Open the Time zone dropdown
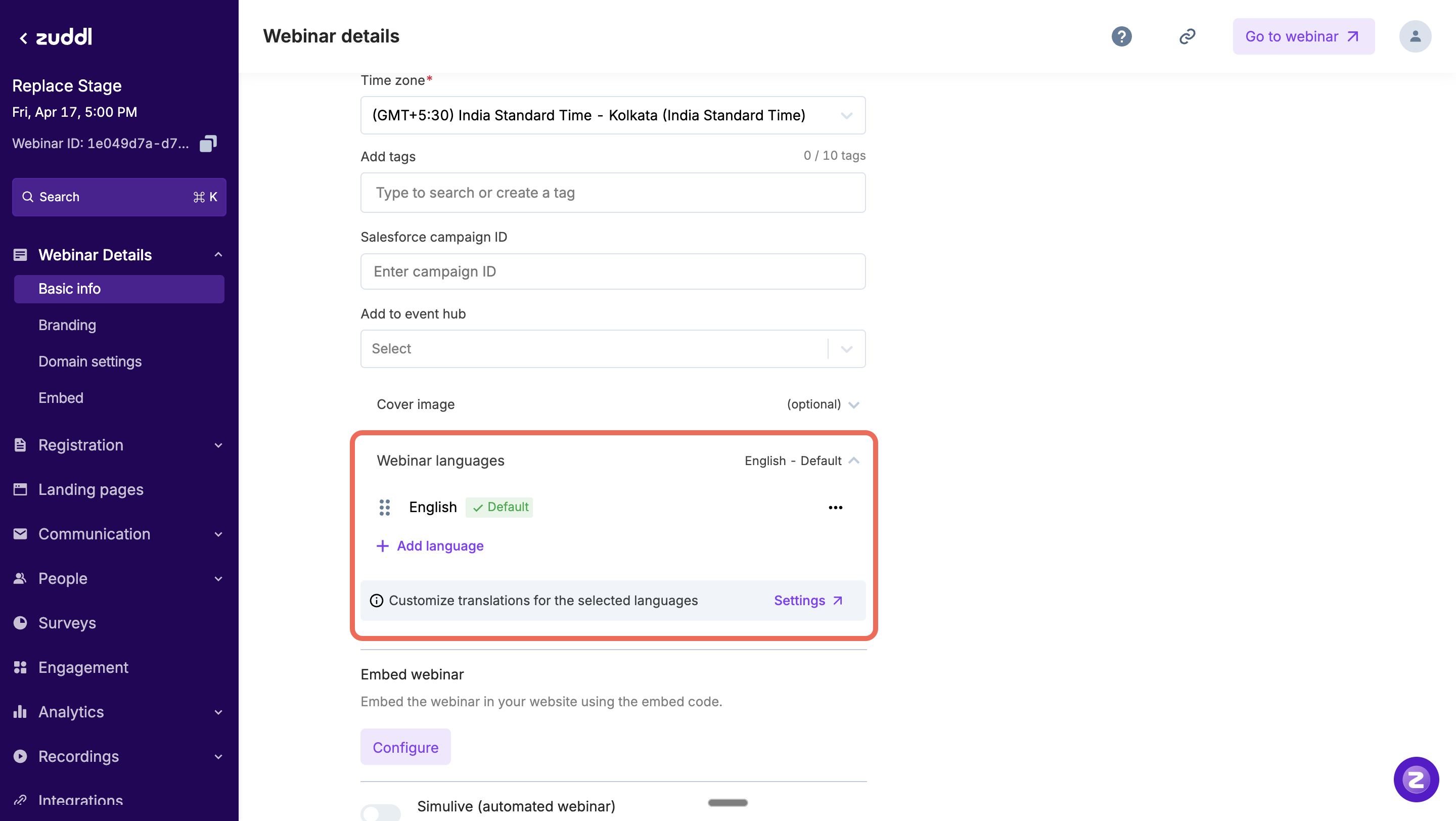The width and height of the screenshot is (1456, 821). point(613,116)
